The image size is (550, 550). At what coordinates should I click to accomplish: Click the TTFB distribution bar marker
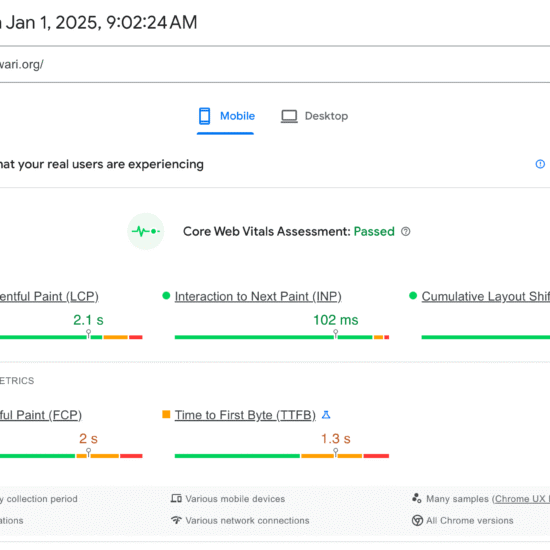336,452
